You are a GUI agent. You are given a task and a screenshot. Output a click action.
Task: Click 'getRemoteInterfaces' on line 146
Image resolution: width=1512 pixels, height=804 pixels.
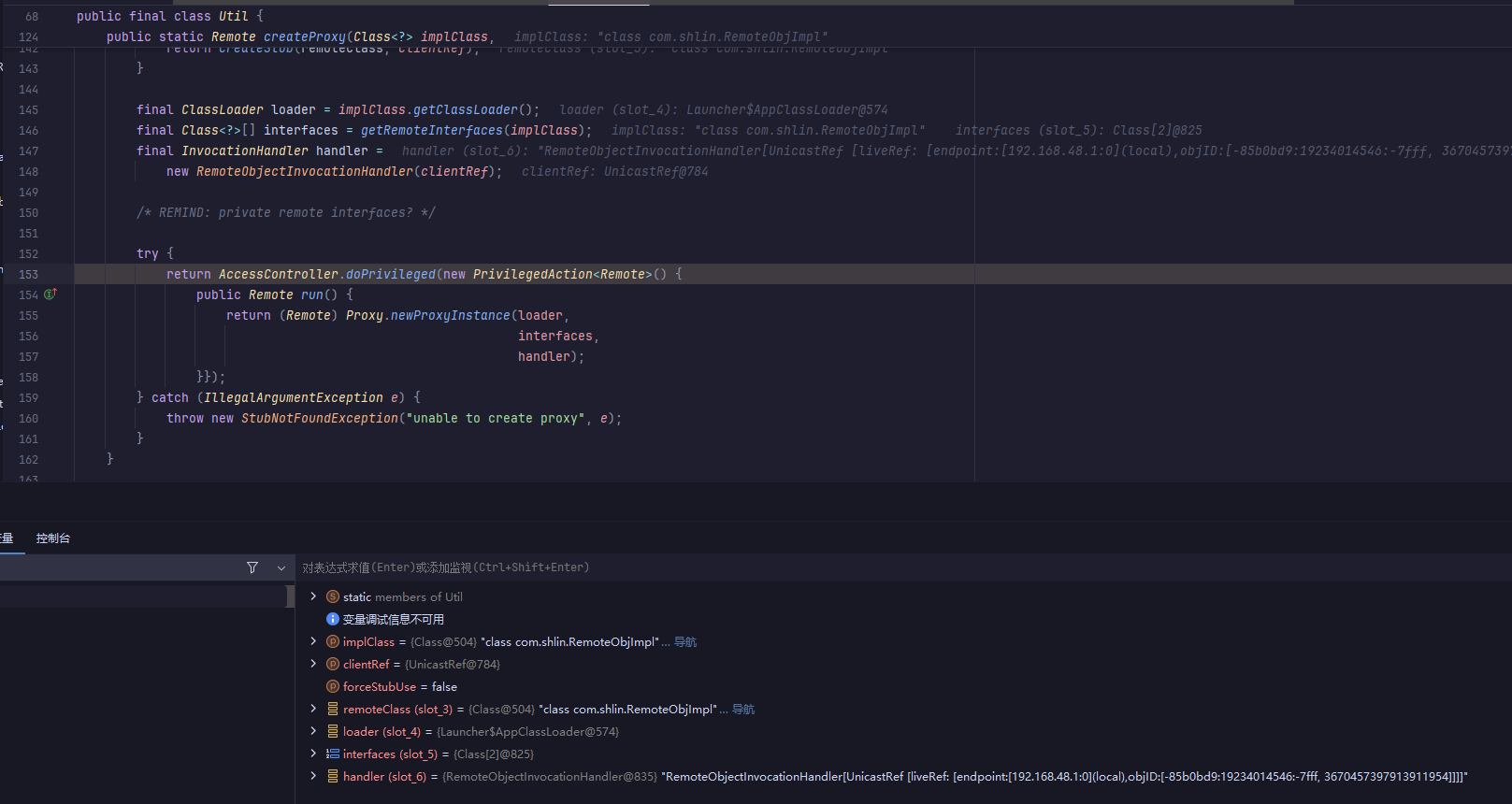[x=432, y=130]
